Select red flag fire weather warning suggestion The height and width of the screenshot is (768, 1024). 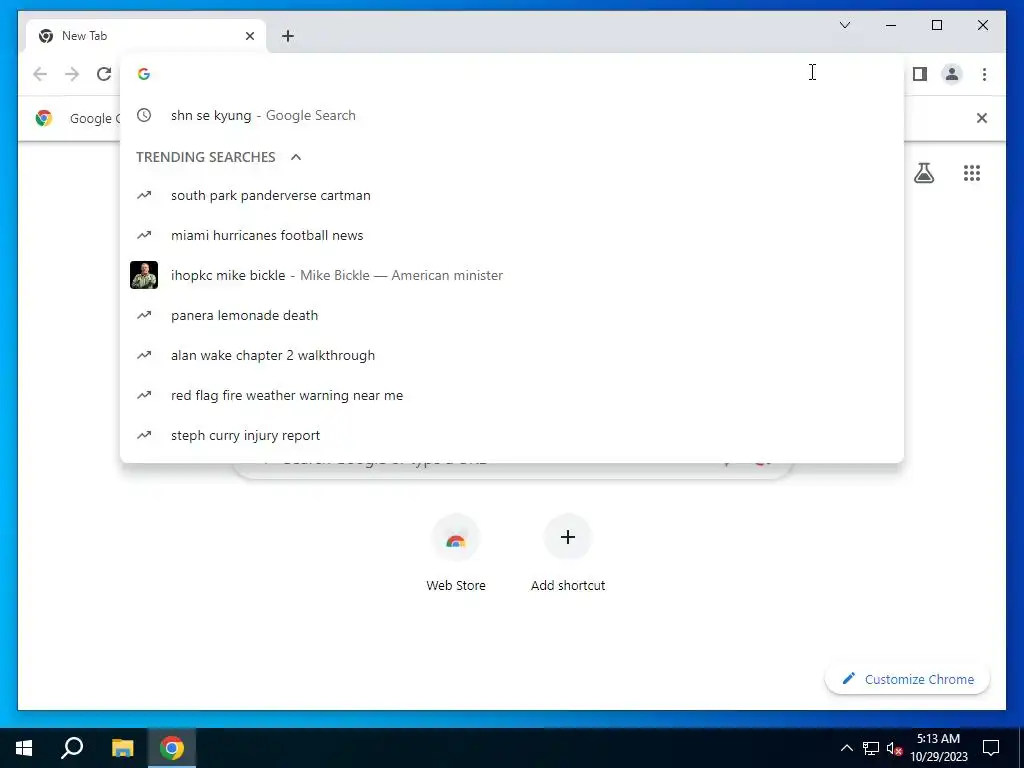(512, 395)
